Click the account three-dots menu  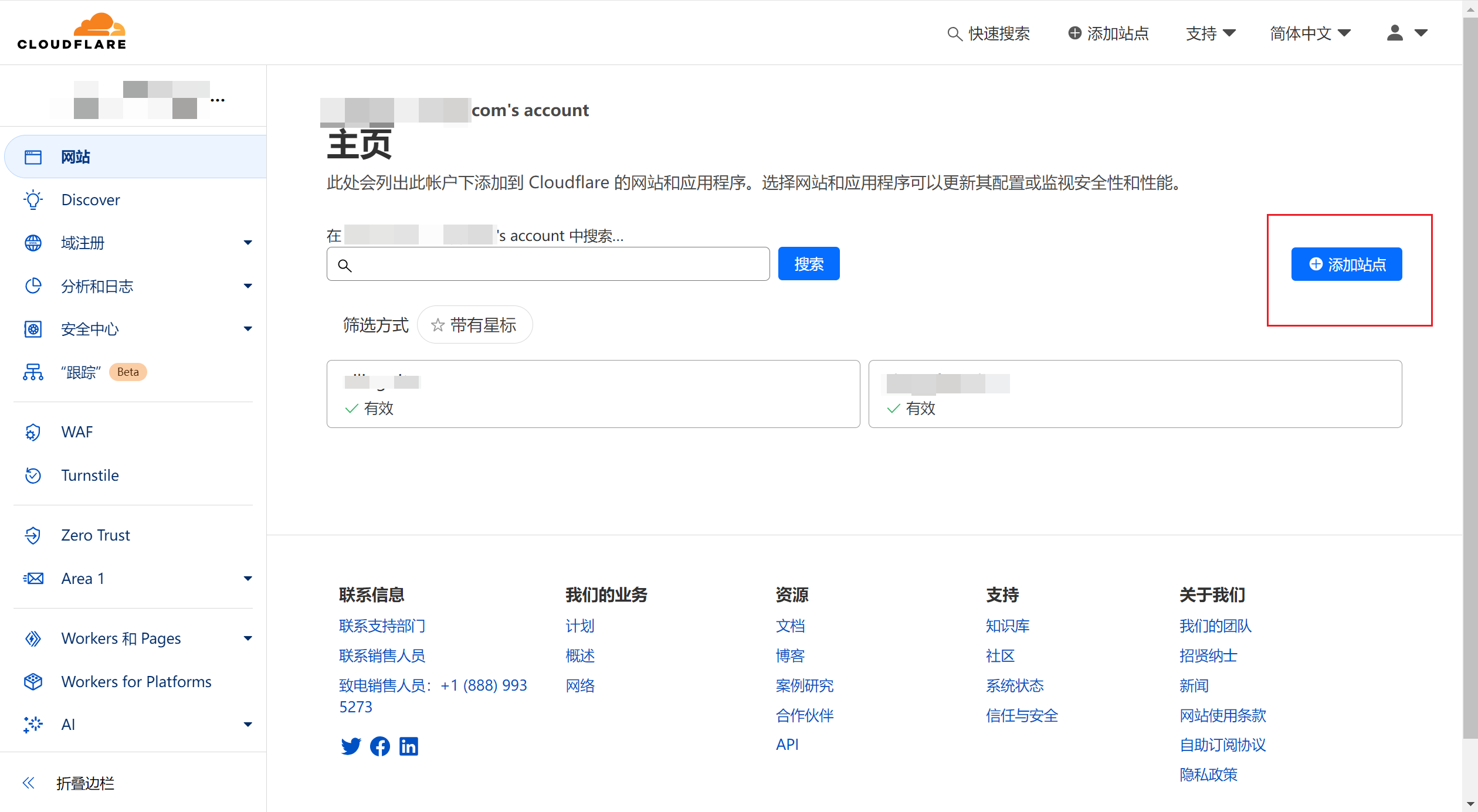pos(218,100)
